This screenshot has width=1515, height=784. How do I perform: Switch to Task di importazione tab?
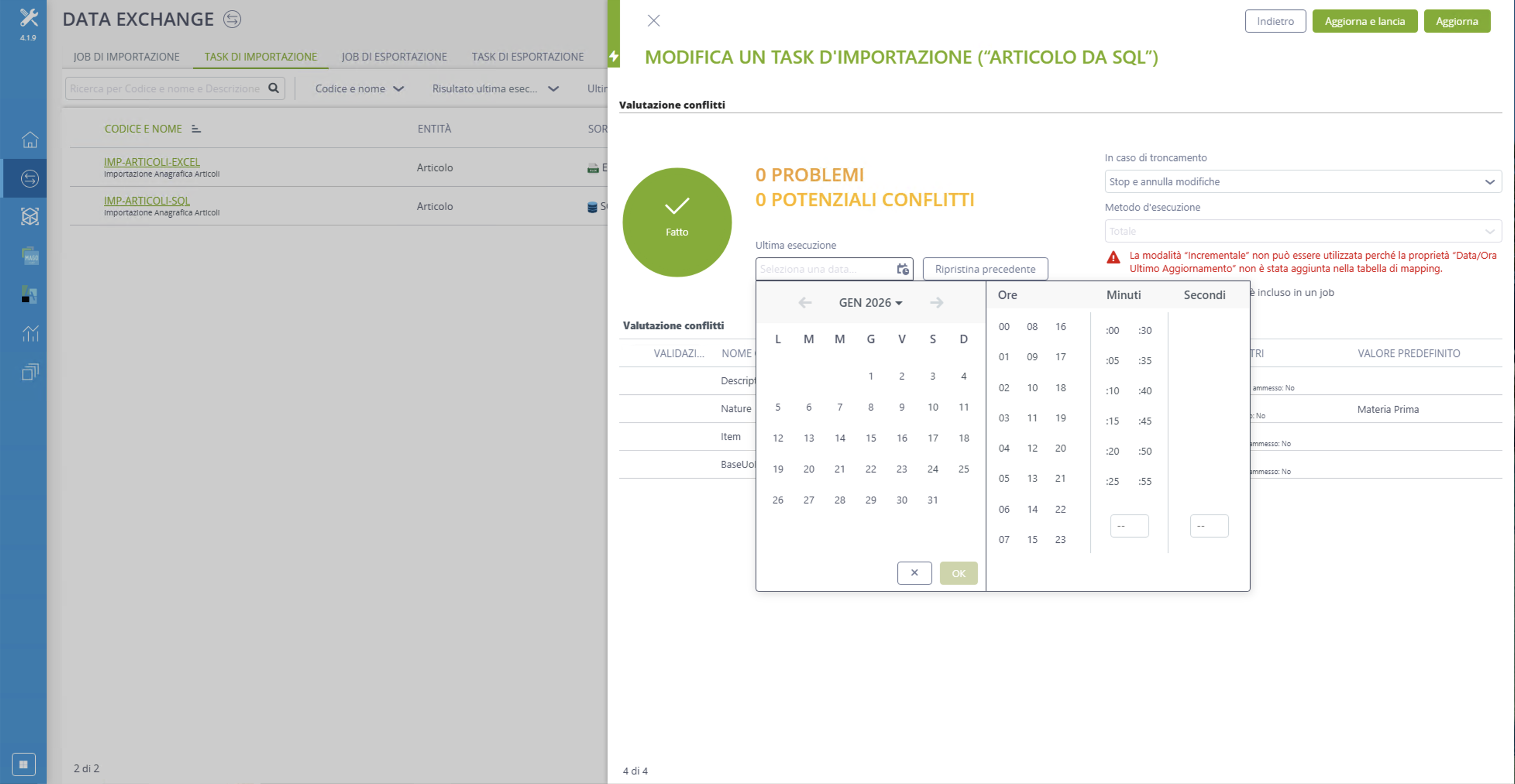pos(260,57)
